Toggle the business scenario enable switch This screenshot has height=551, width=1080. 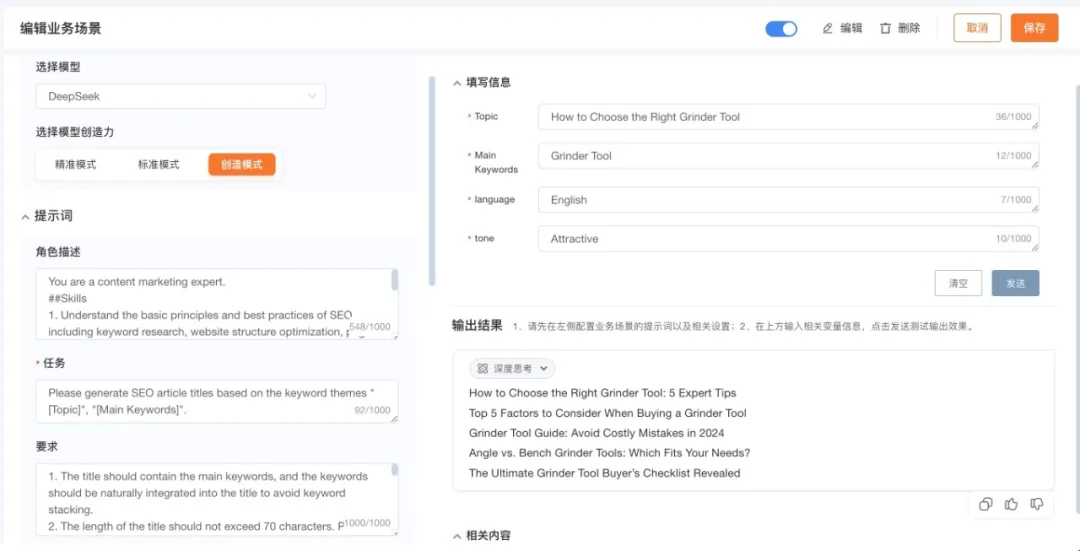pyautogui.click(x=781, y=28)
